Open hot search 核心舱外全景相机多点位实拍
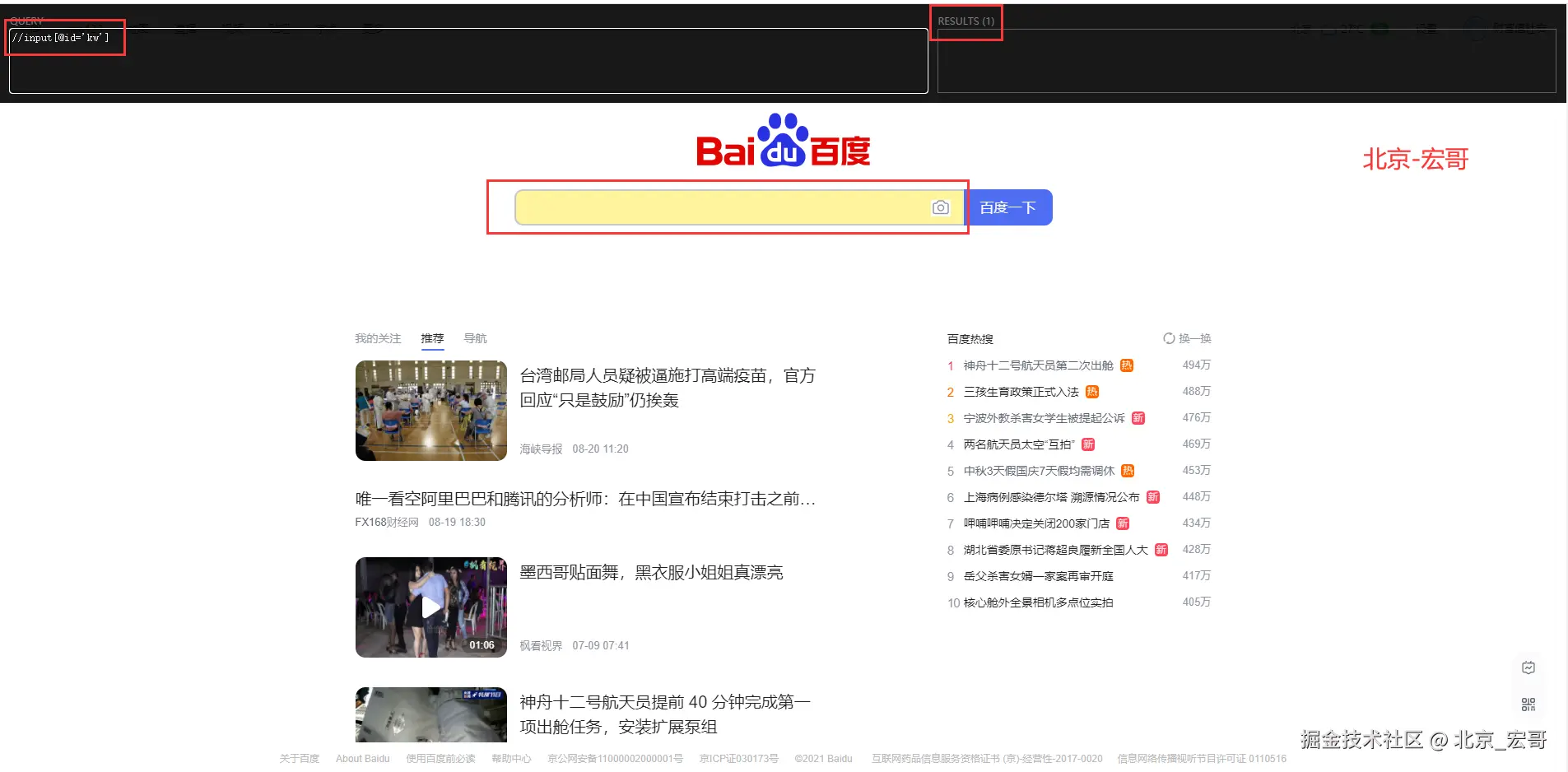Viewport: 1568px width, 772px height. click(x=1038, y=602)
